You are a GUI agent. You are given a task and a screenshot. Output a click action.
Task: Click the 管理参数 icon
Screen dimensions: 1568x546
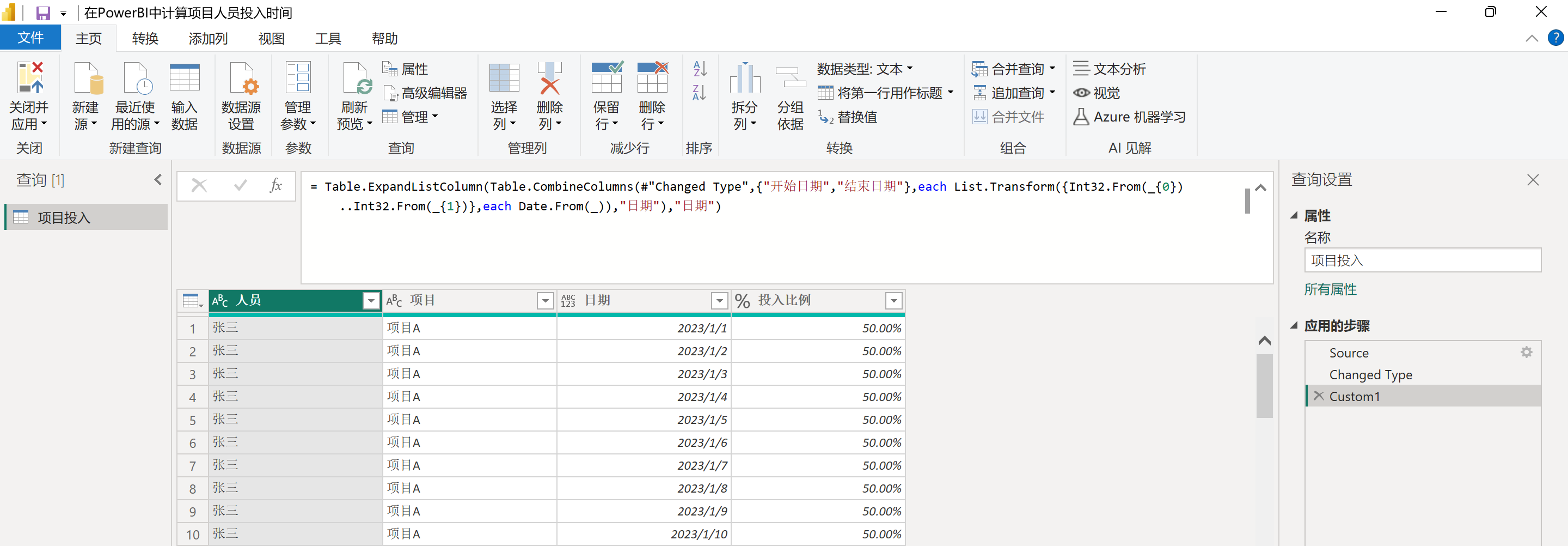(298, 77)
